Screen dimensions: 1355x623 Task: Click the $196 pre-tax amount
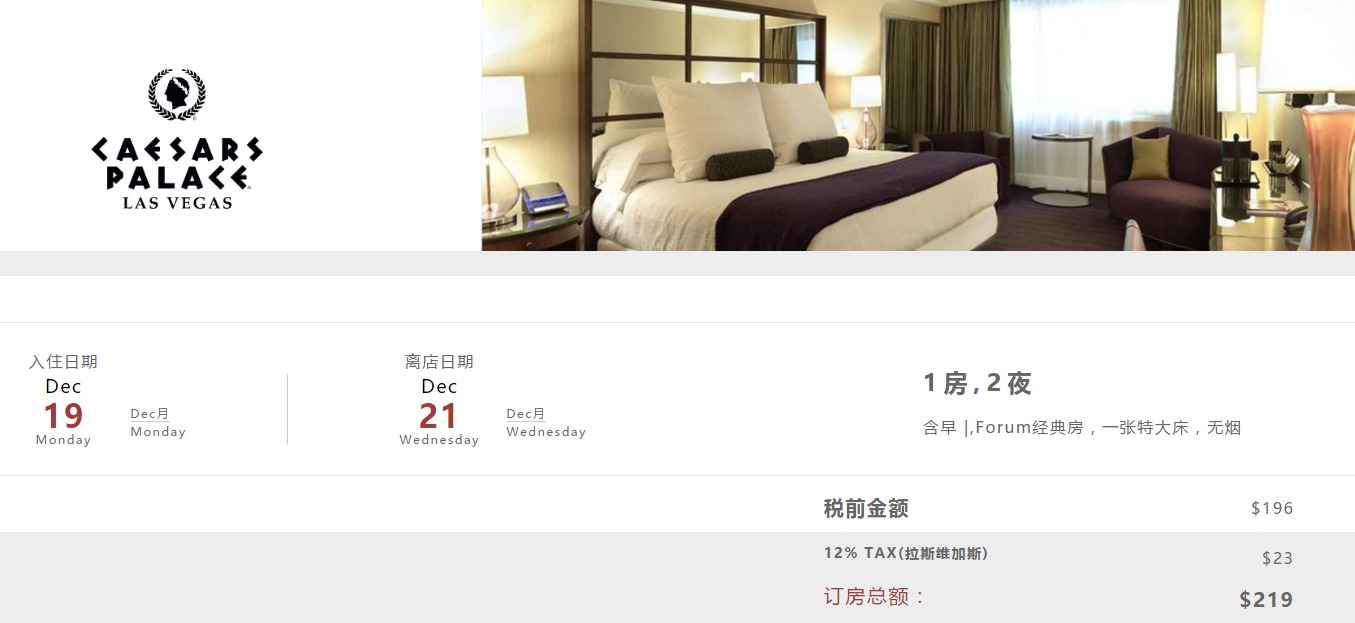point(1272,508)
